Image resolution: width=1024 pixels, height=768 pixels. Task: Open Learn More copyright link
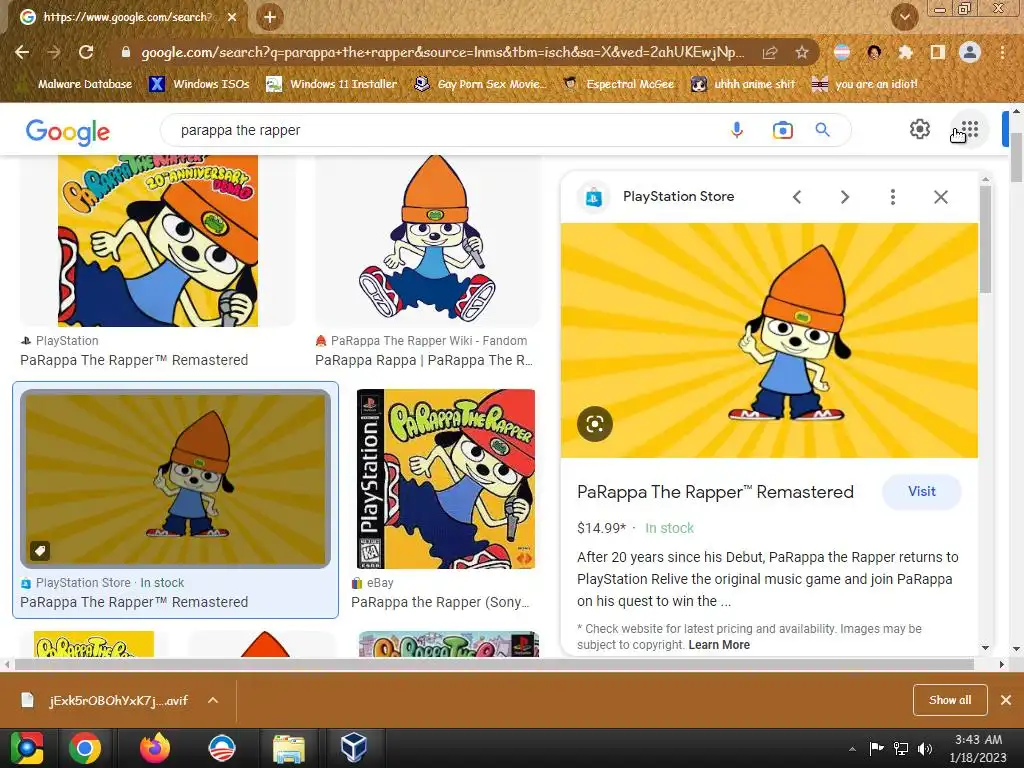click(x=719, y=645)
